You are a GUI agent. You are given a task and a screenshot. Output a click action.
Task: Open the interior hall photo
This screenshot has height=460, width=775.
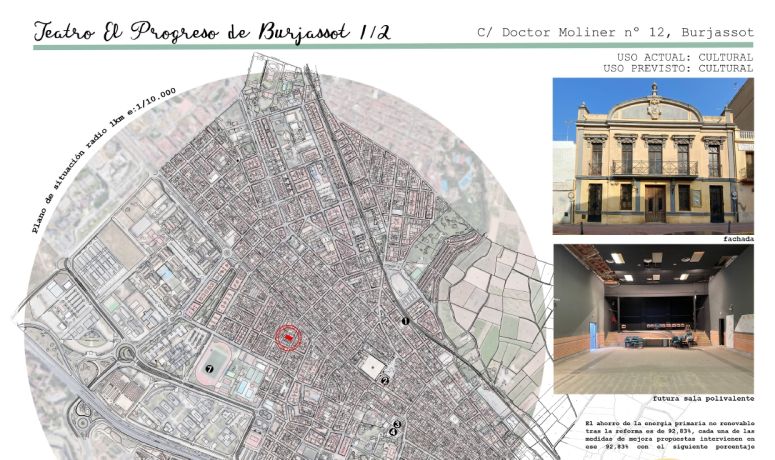(x=653, y=319)
